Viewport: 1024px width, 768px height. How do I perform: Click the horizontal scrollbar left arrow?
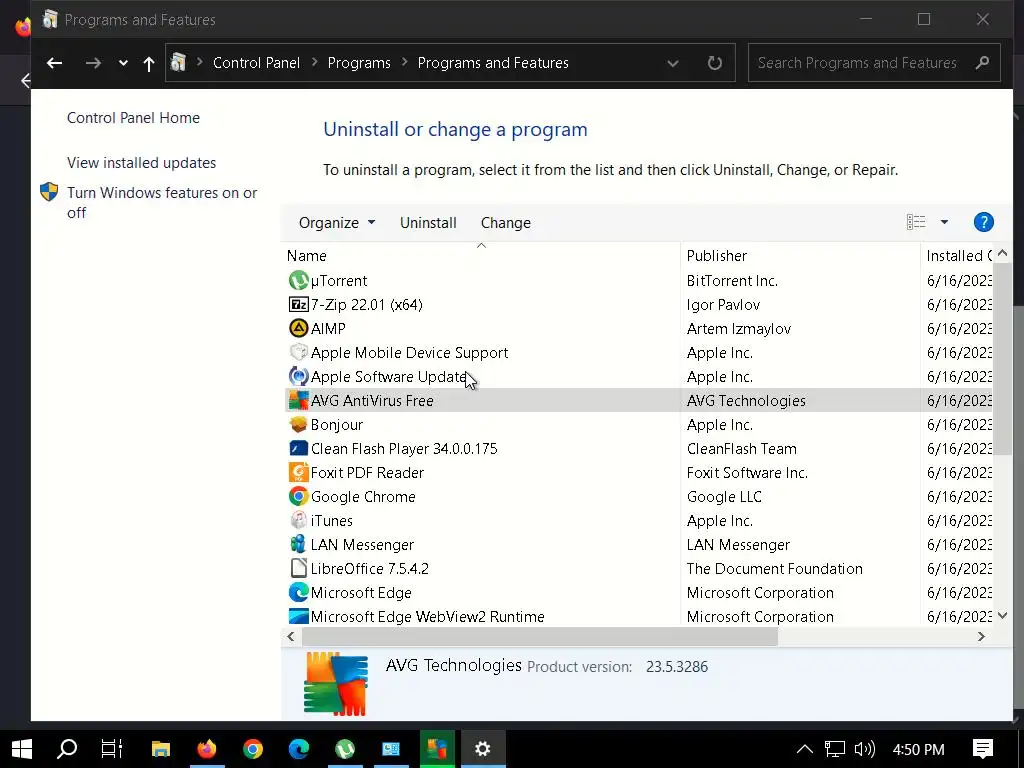(x=291, y=637)
